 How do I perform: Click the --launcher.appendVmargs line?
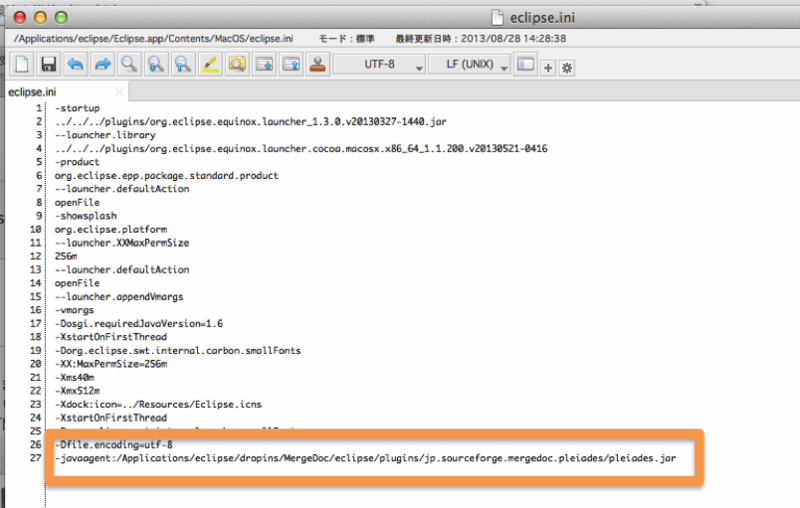coord(119,297)
